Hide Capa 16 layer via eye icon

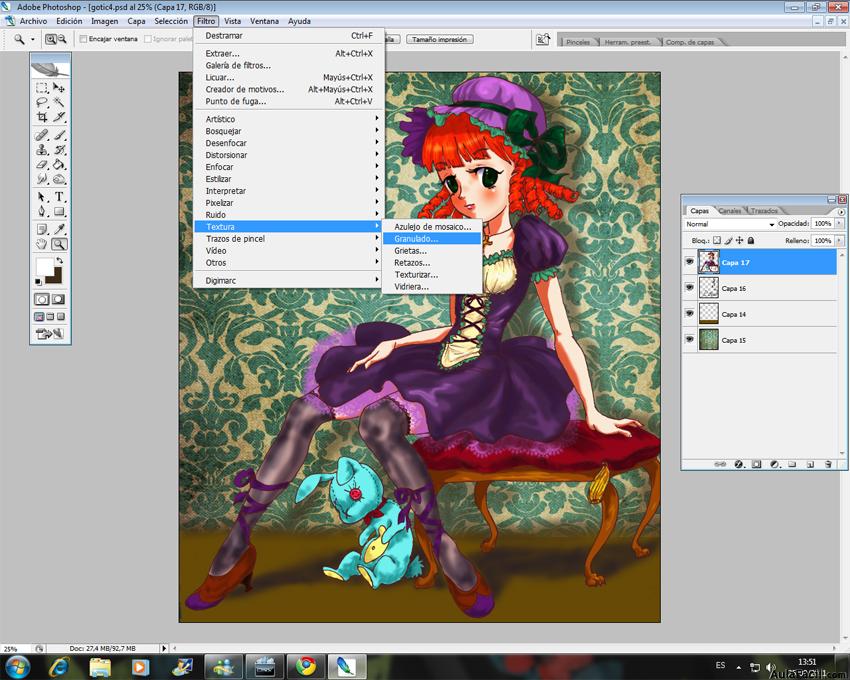coord(690,287)
